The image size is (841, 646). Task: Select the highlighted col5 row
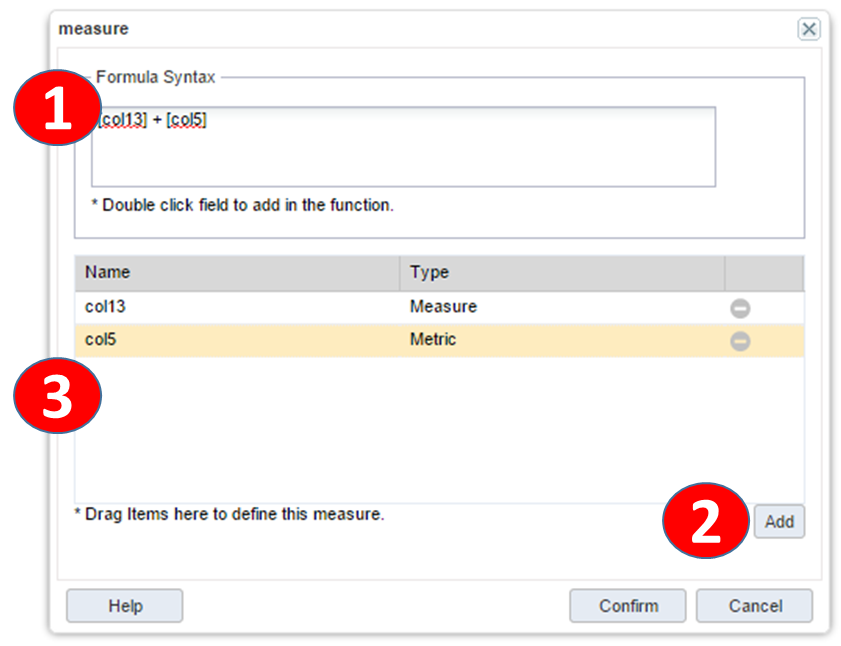[x=439, y=340]
